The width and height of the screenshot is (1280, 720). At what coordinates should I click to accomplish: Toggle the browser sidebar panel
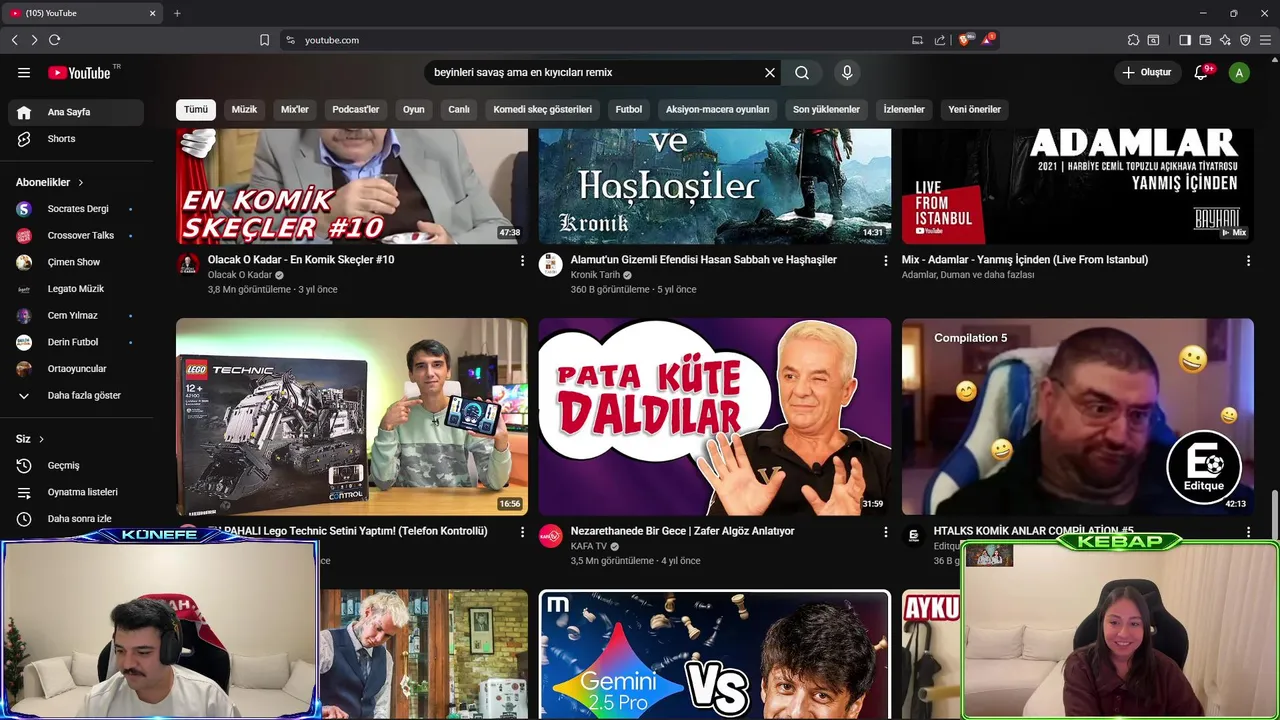click(1185, 40)
